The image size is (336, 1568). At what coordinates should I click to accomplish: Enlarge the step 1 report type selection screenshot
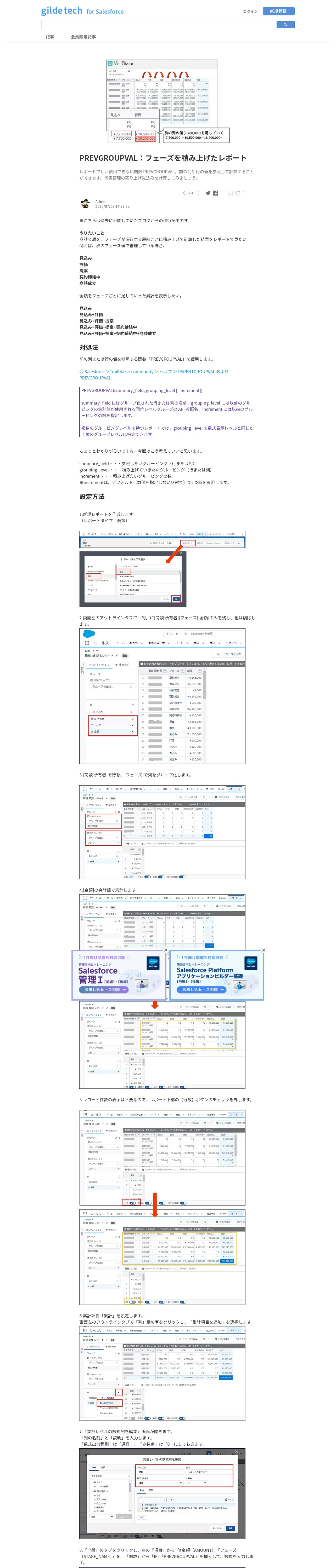pyautogui.click(x=162, y=568)
